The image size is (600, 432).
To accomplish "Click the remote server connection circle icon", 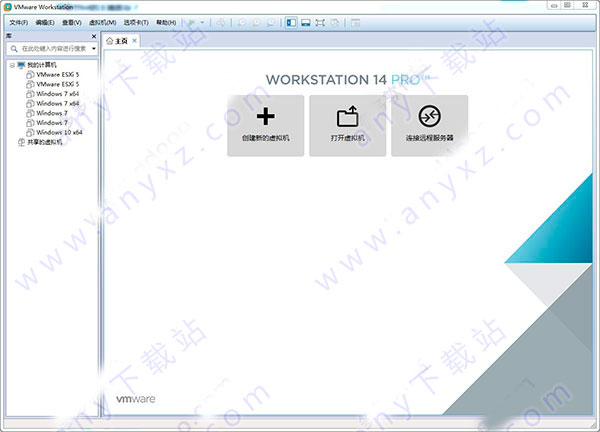I will 429,116.
